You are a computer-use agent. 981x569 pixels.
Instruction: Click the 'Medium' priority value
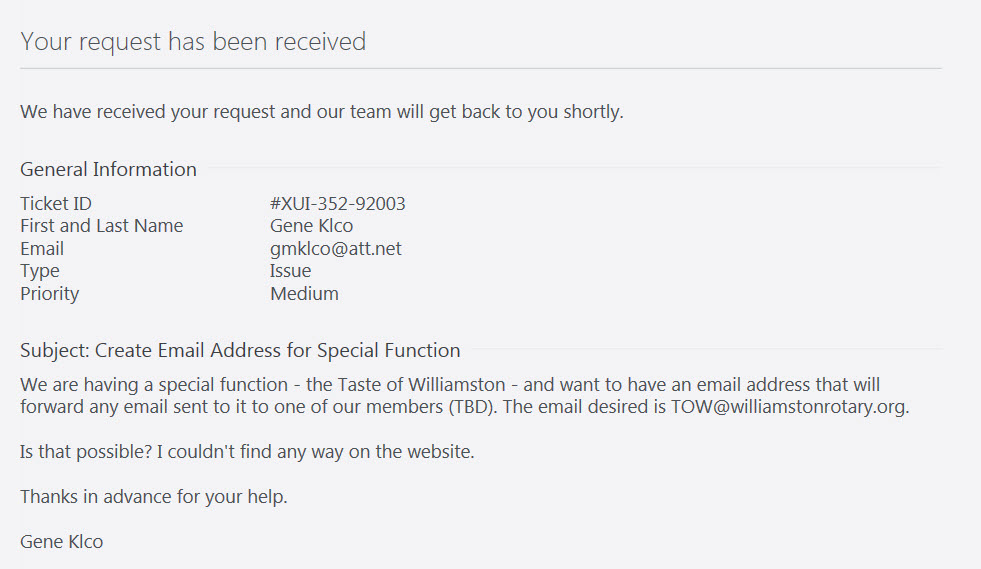[x=304, y=294]
